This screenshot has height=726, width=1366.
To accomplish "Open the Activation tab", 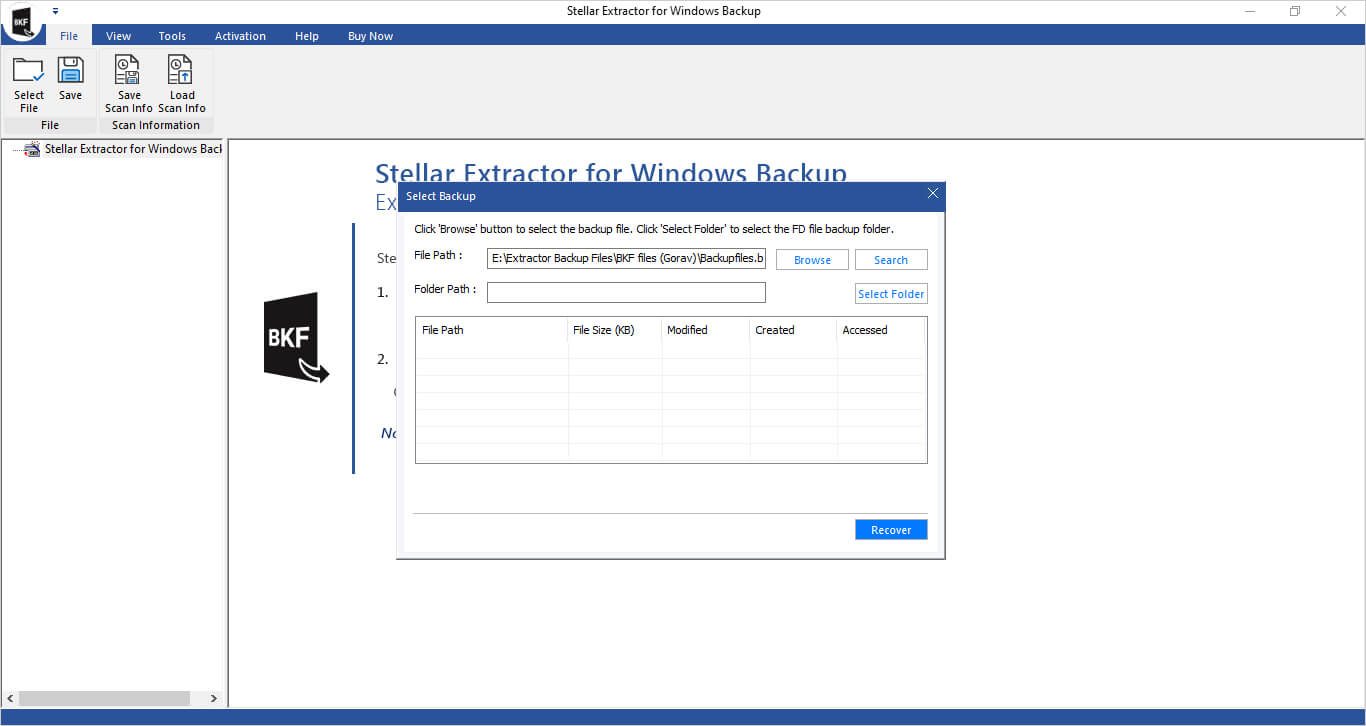I will (240, 36).
